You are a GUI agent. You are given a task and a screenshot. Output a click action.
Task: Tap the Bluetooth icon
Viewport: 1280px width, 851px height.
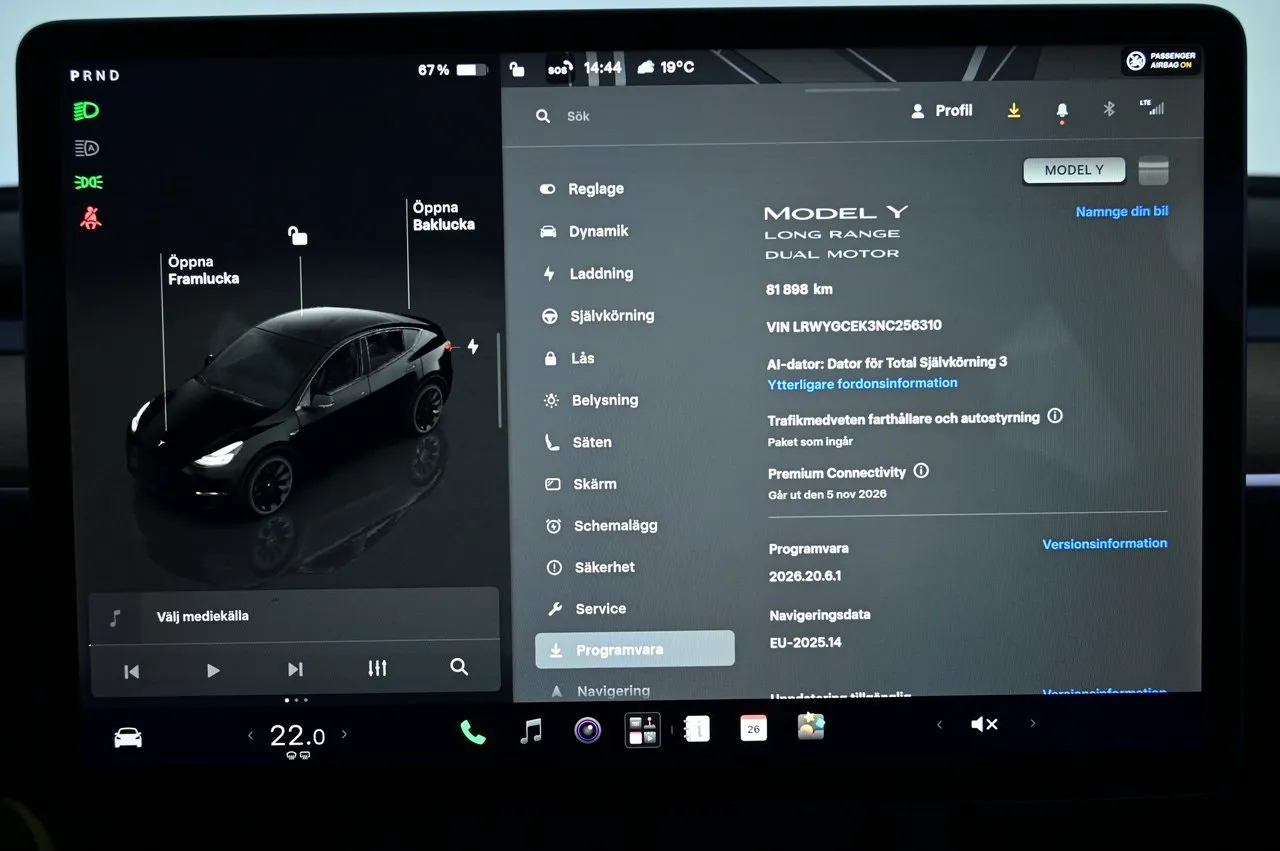point(1108,109)
